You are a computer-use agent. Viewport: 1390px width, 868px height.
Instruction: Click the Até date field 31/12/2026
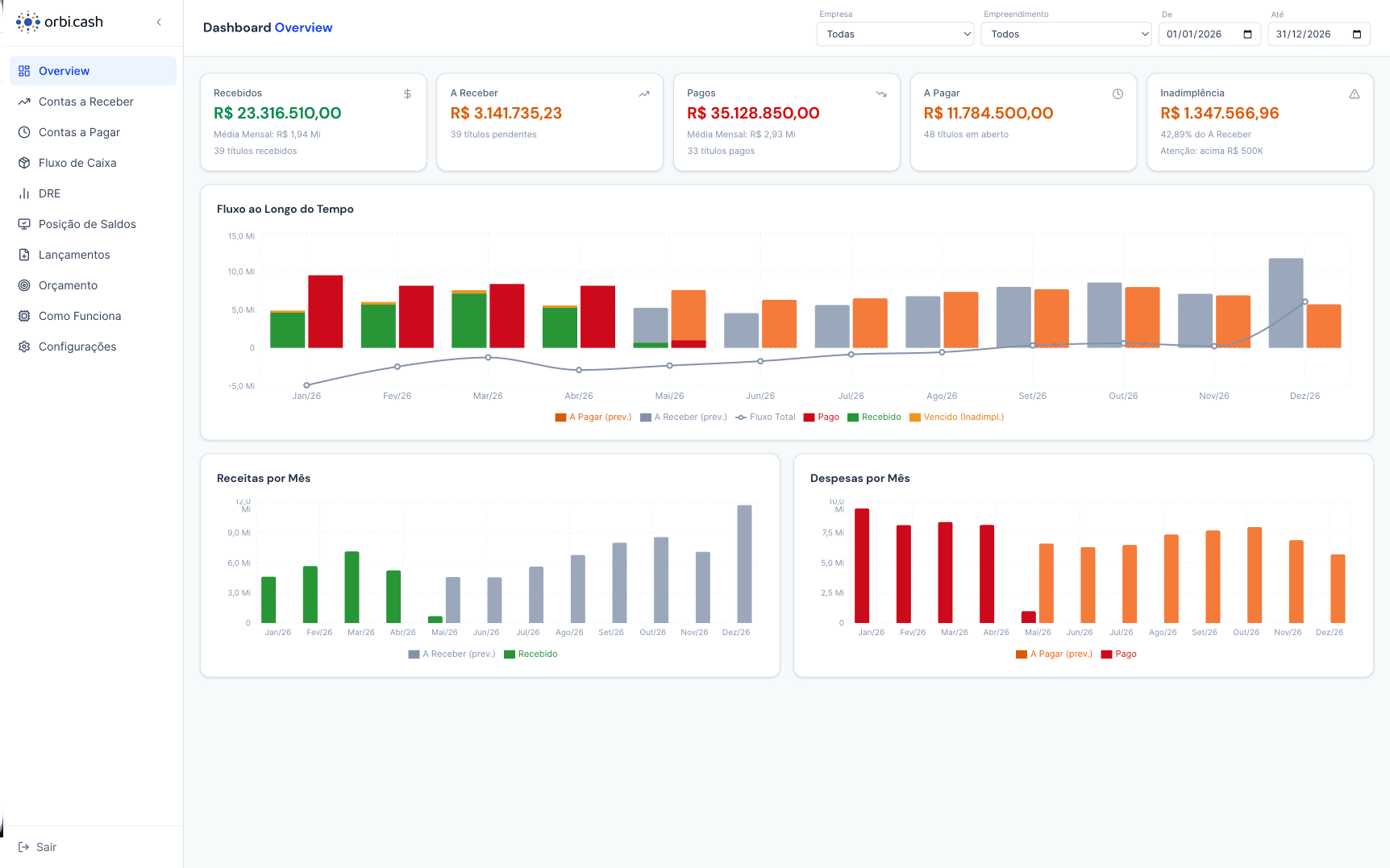click(1319, 34)
